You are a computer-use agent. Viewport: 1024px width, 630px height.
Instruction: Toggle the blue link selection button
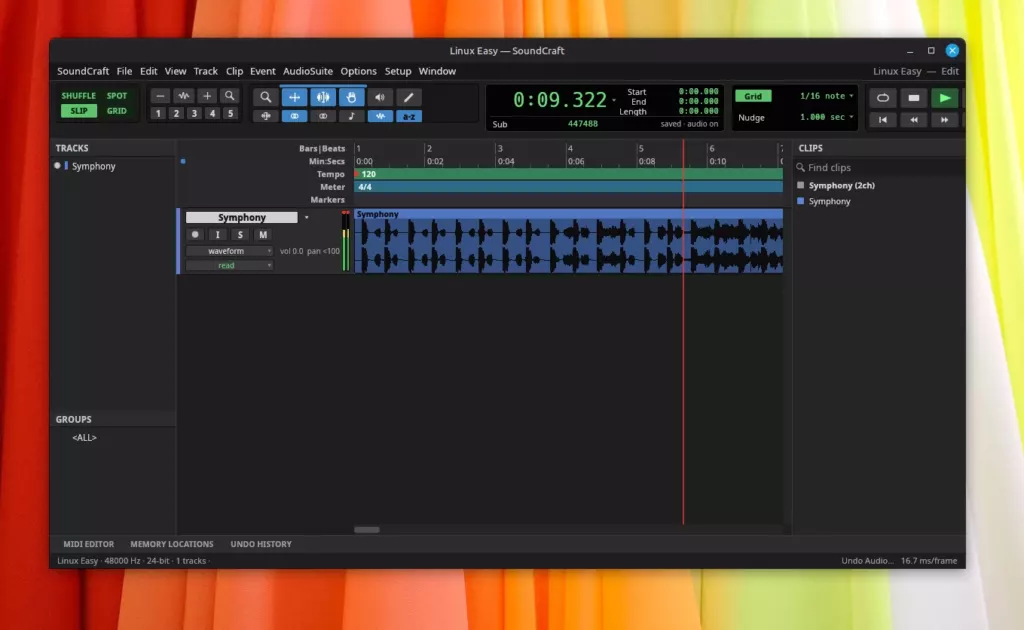[295, 116]
